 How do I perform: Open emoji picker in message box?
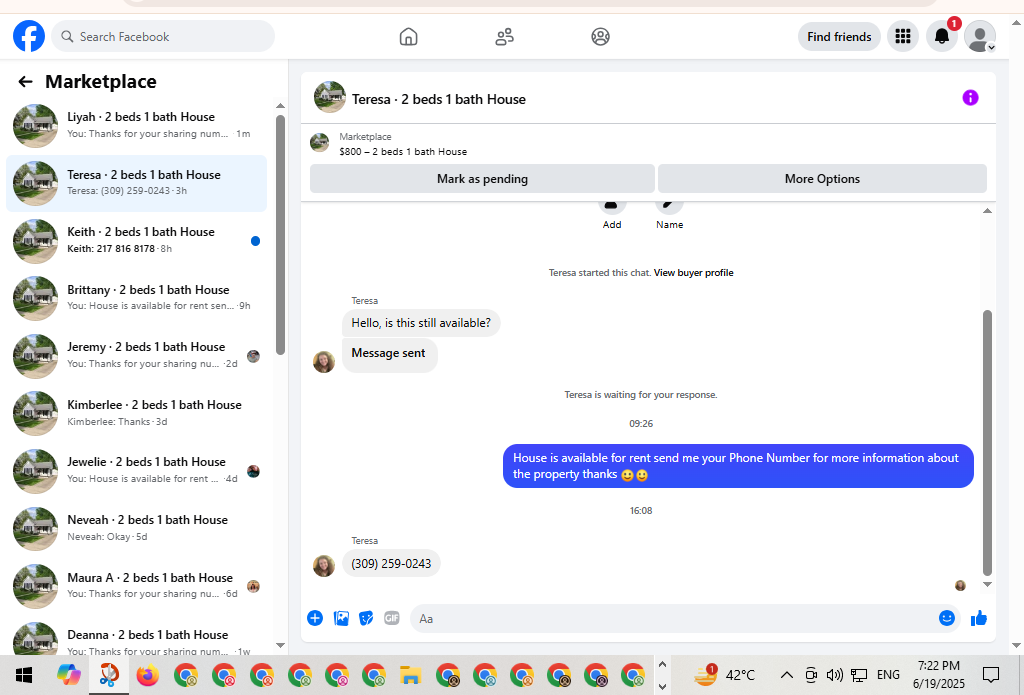pyautogui.click(x=946, y=618)
